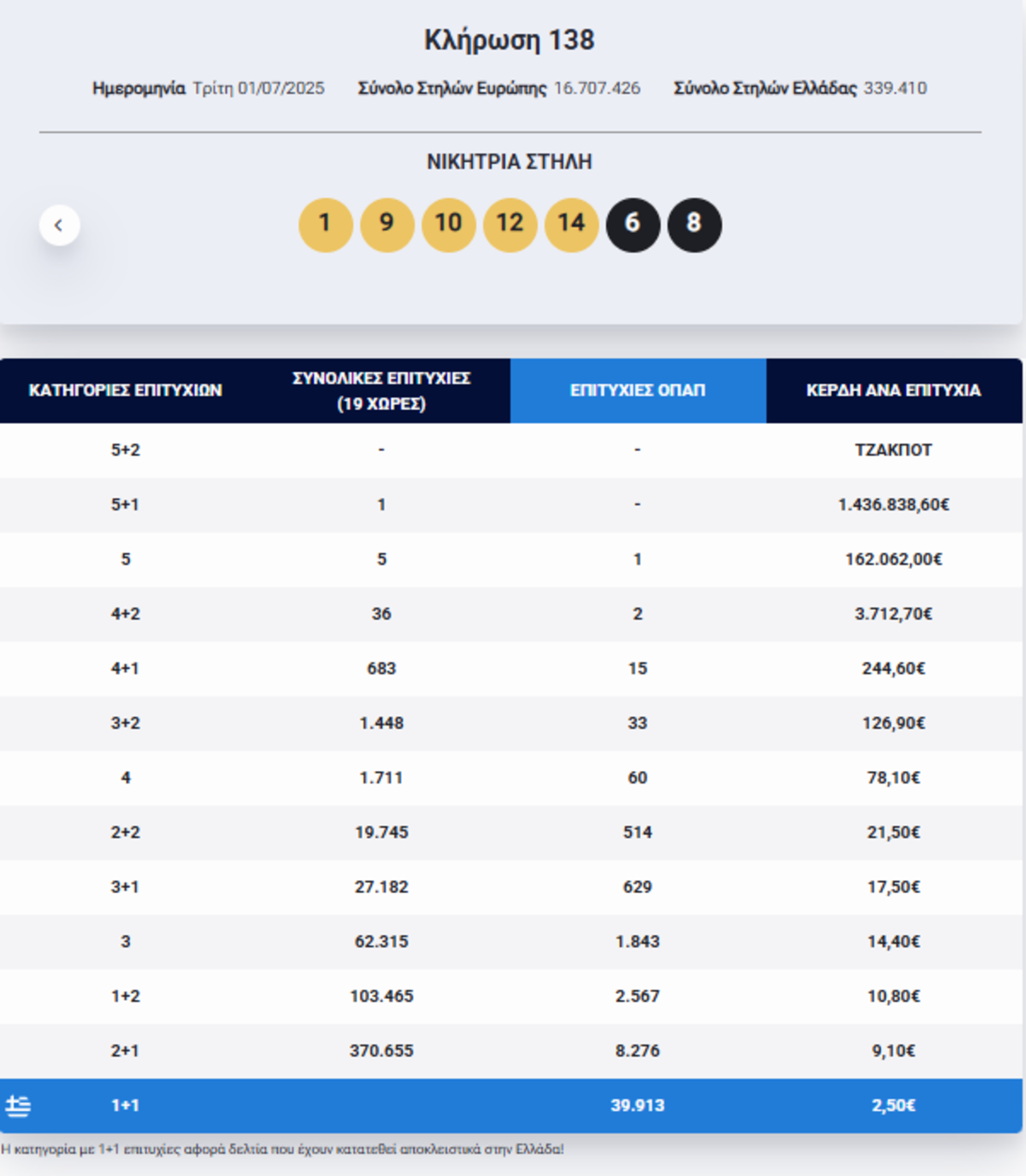Click total wins value 683
The height and width of the screenshot is (1176, 1026).
[x=381, y=669]
